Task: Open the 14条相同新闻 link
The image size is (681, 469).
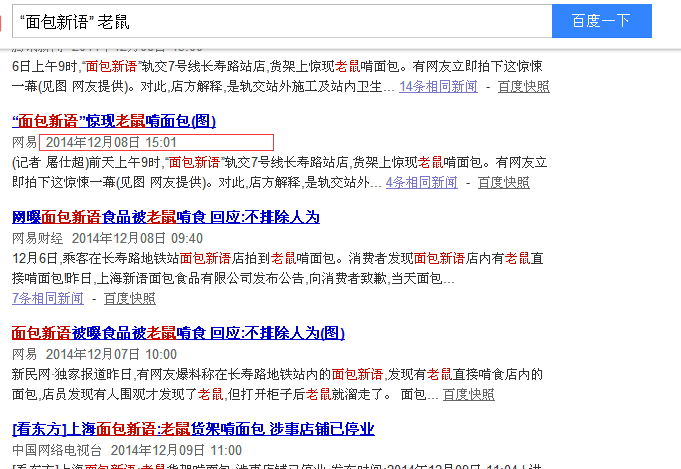Action: point(438,87)
